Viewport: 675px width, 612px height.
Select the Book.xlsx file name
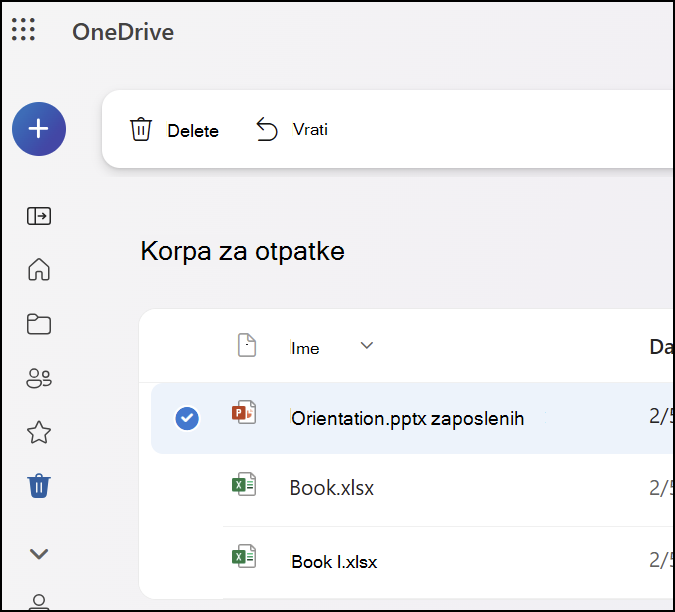(x=331, y=488)
